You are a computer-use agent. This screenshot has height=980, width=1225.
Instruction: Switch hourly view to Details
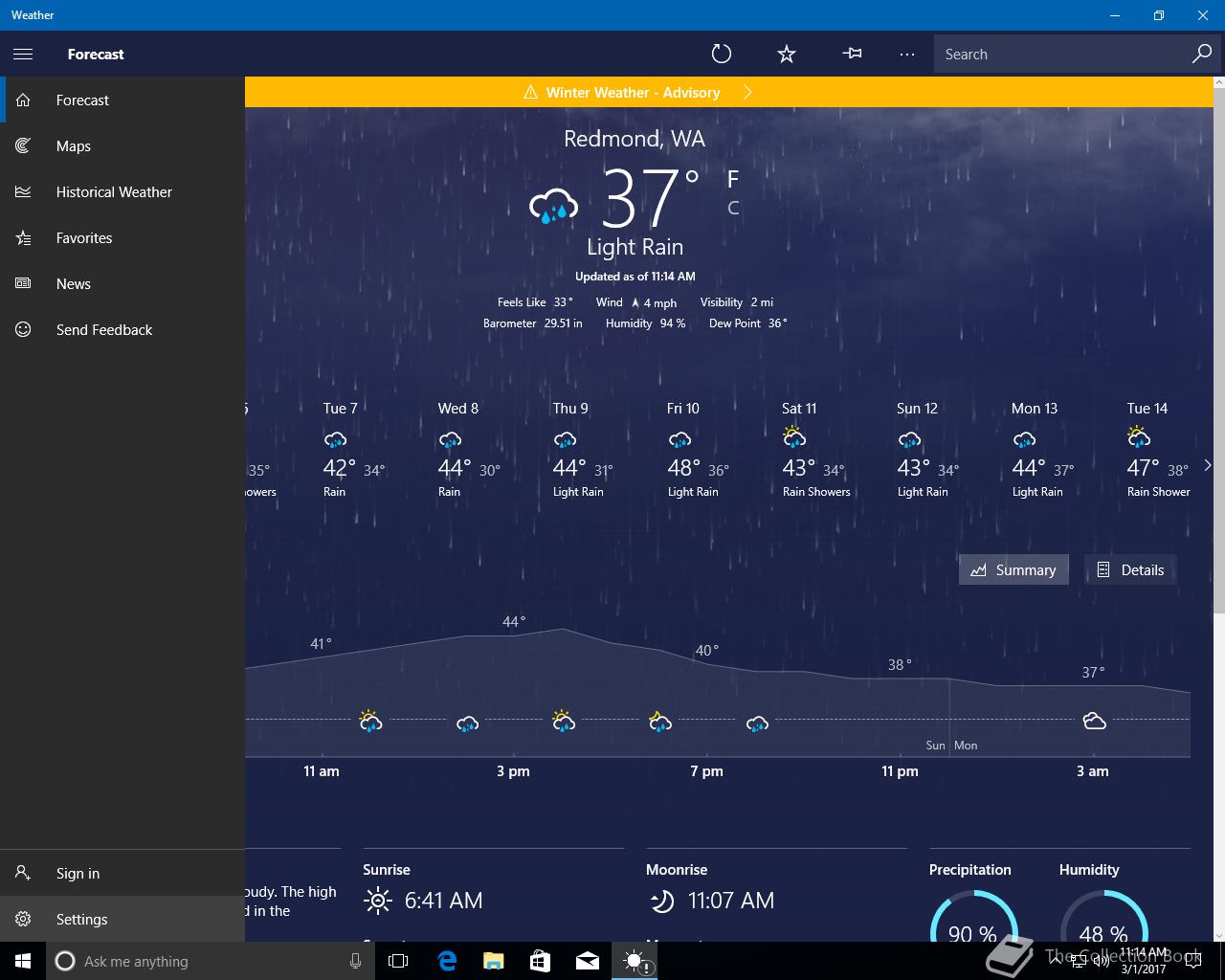[x=1130, y=569]
